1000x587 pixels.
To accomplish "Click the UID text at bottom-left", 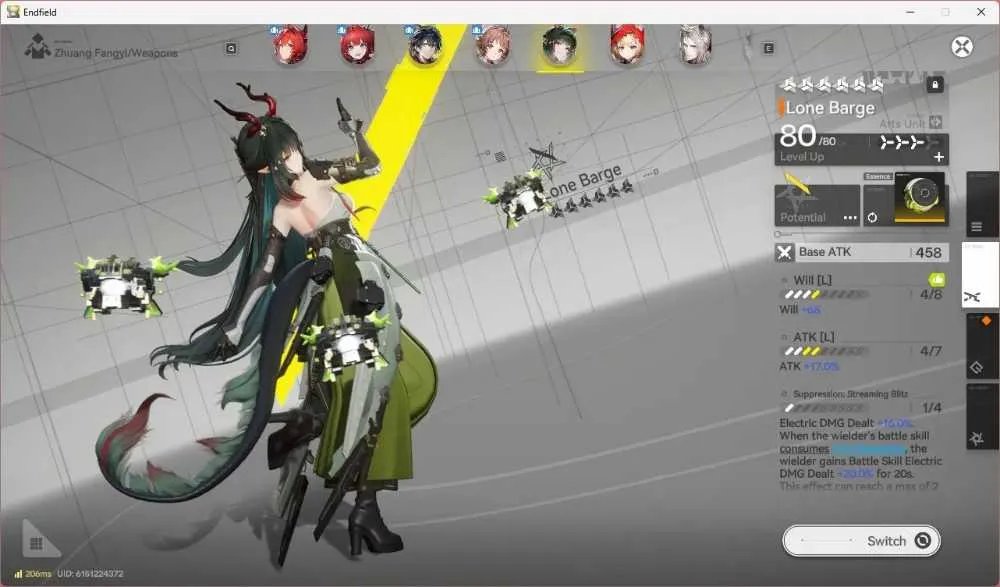I will click(x=90, y=574).
